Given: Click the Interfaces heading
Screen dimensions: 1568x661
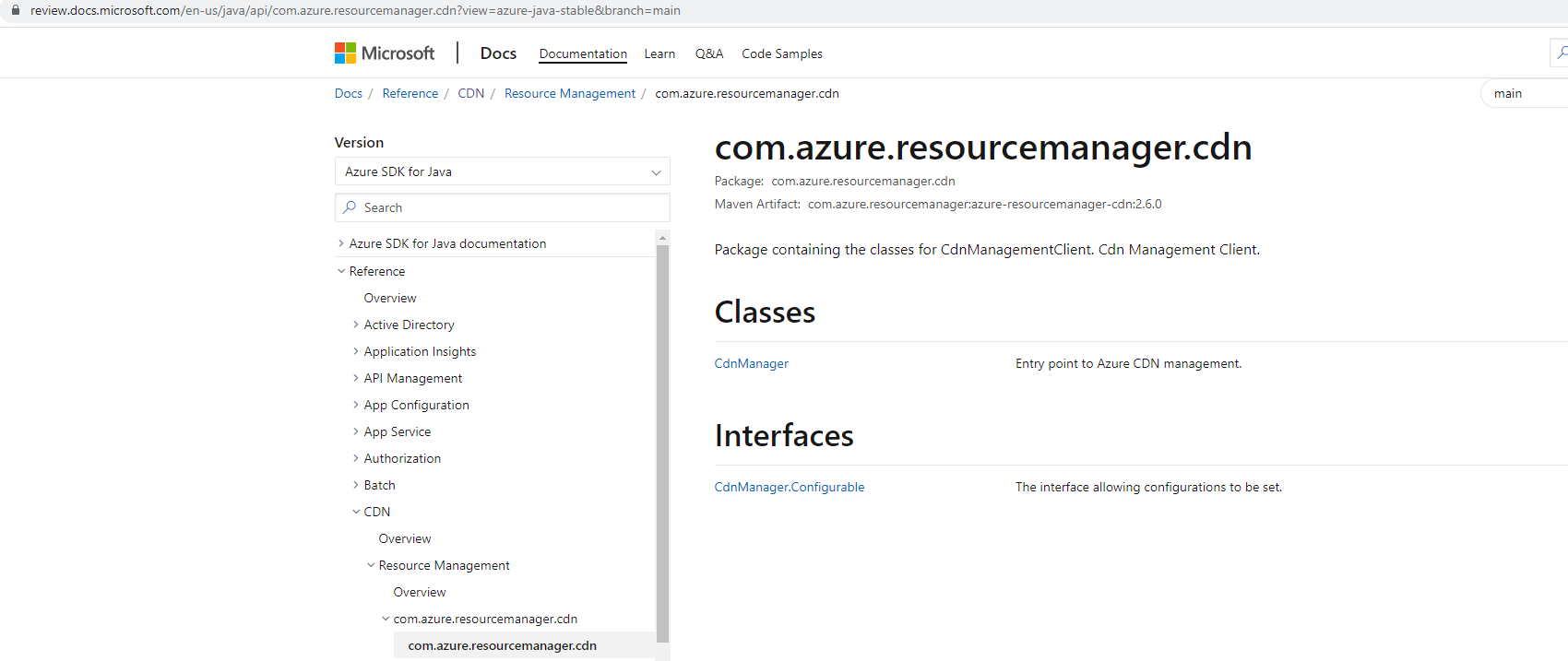Looking at the screenshot, I should (x=784, y=435).
